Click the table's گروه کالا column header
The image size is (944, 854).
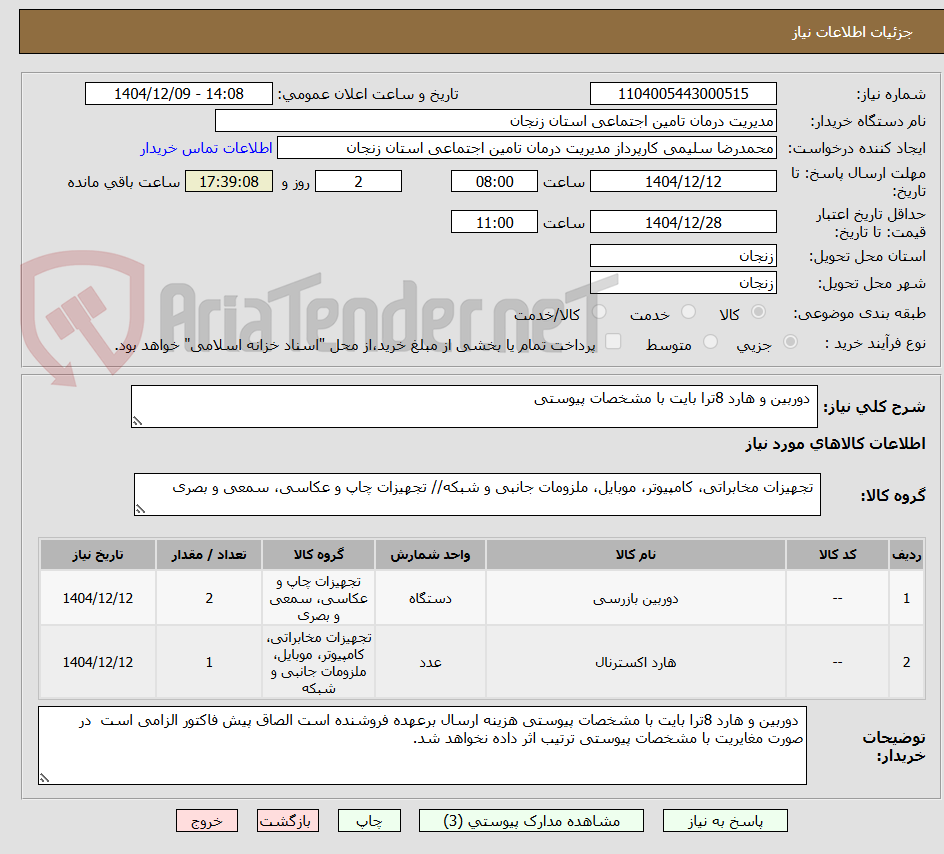318,554
